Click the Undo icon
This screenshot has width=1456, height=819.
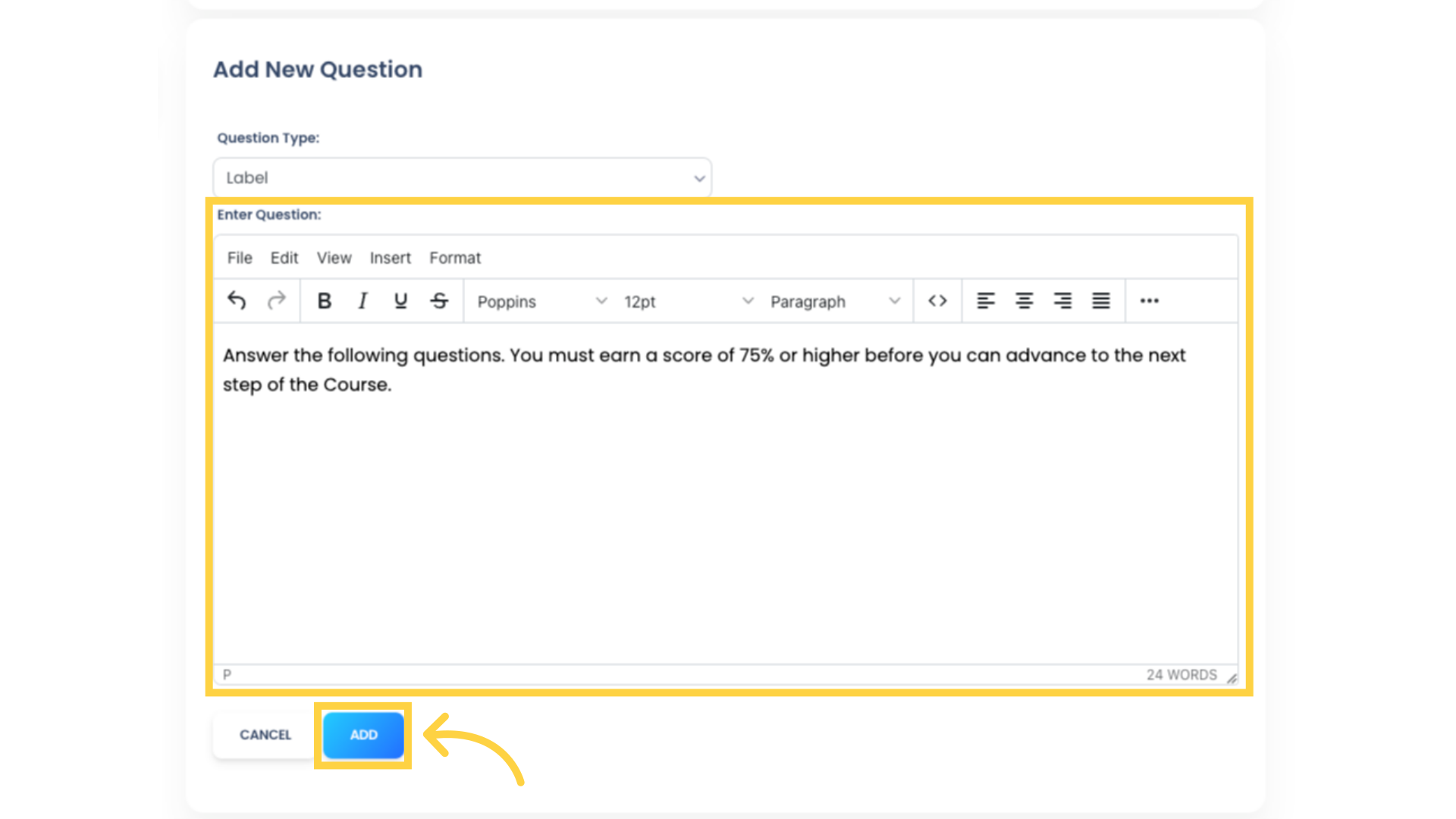pos(236,300)
